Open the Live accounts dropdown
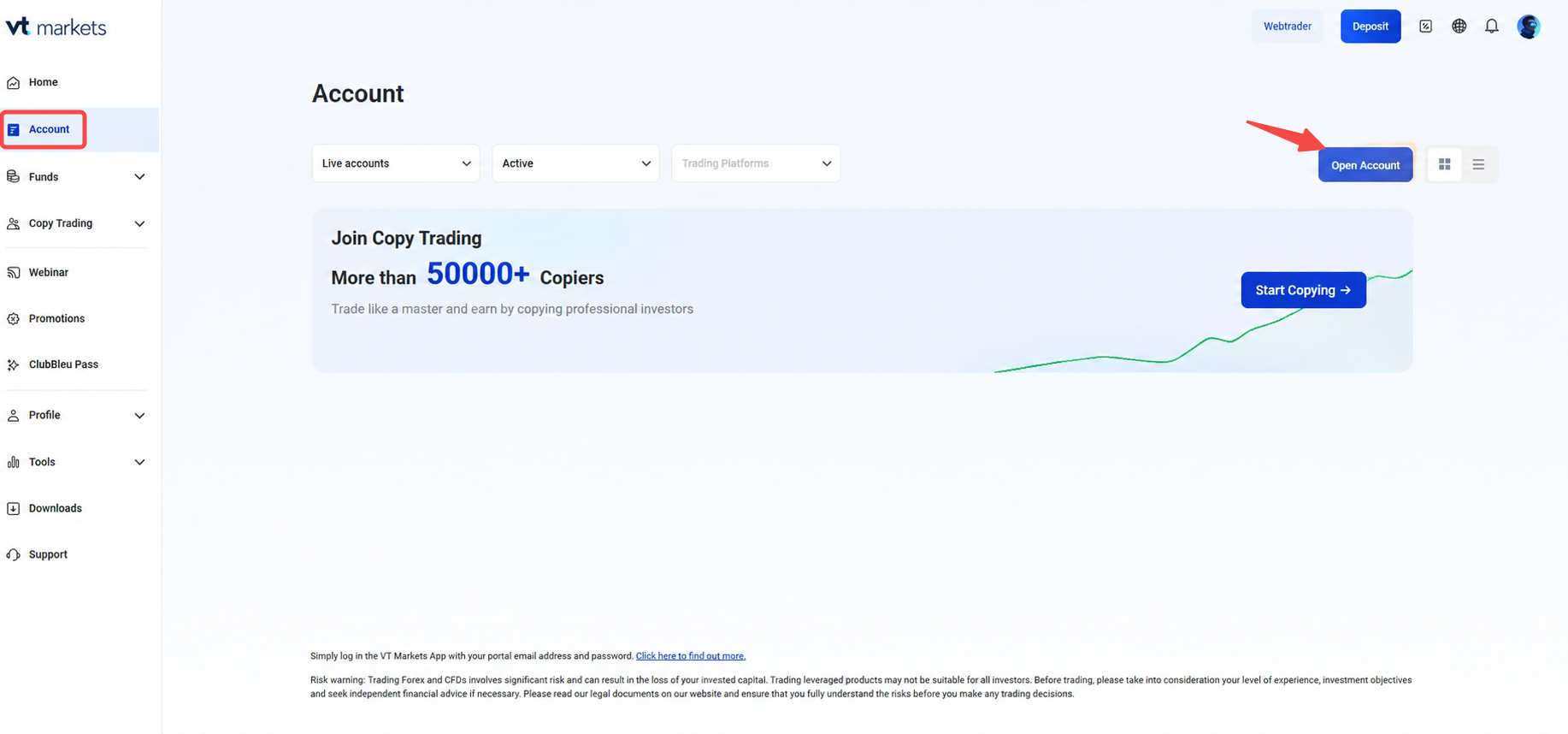Screen dimensions: 1568x734 point(396,163)
